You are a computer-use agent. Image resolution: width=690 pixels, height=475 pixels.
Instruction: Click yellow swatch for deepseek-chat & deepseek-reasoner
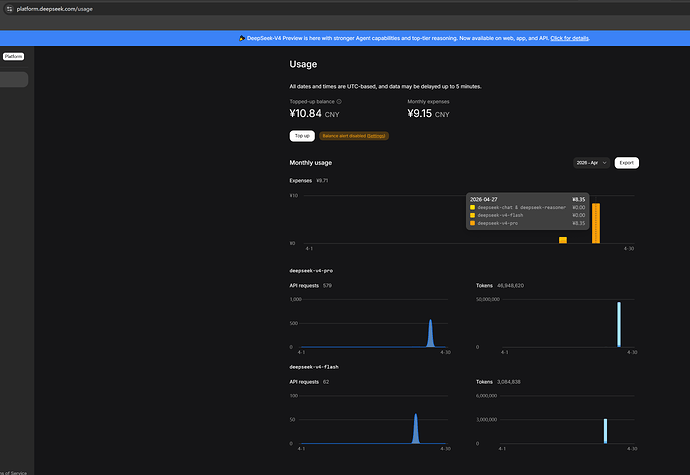(x=472, y=207)
